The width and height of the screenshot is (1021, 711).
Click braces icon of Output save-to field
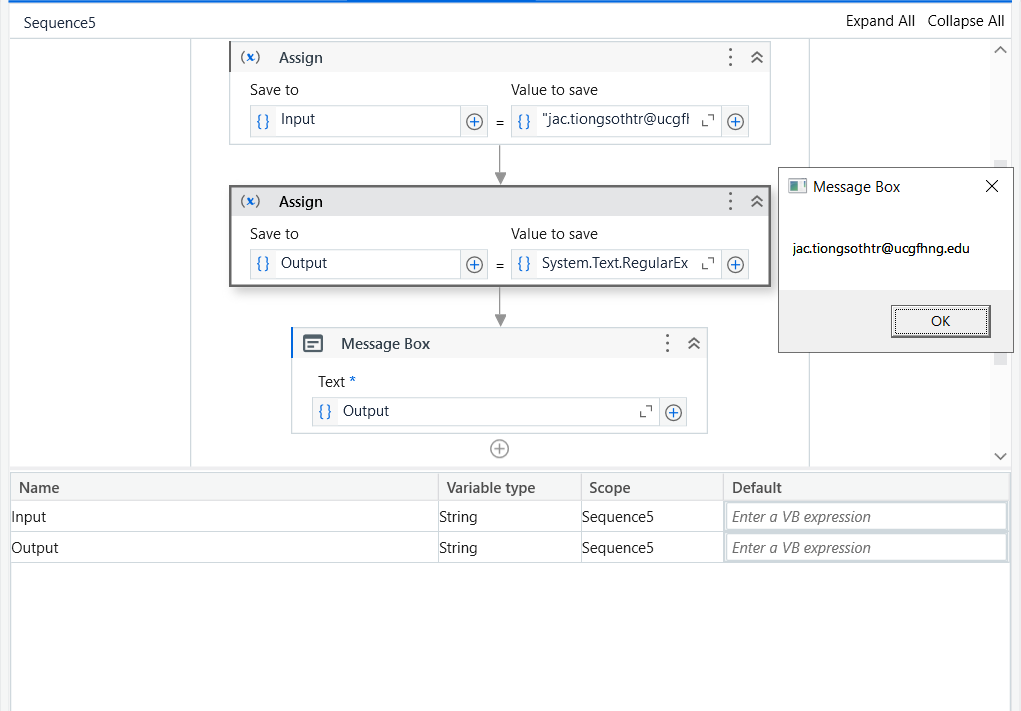click(x=263, y=264)
